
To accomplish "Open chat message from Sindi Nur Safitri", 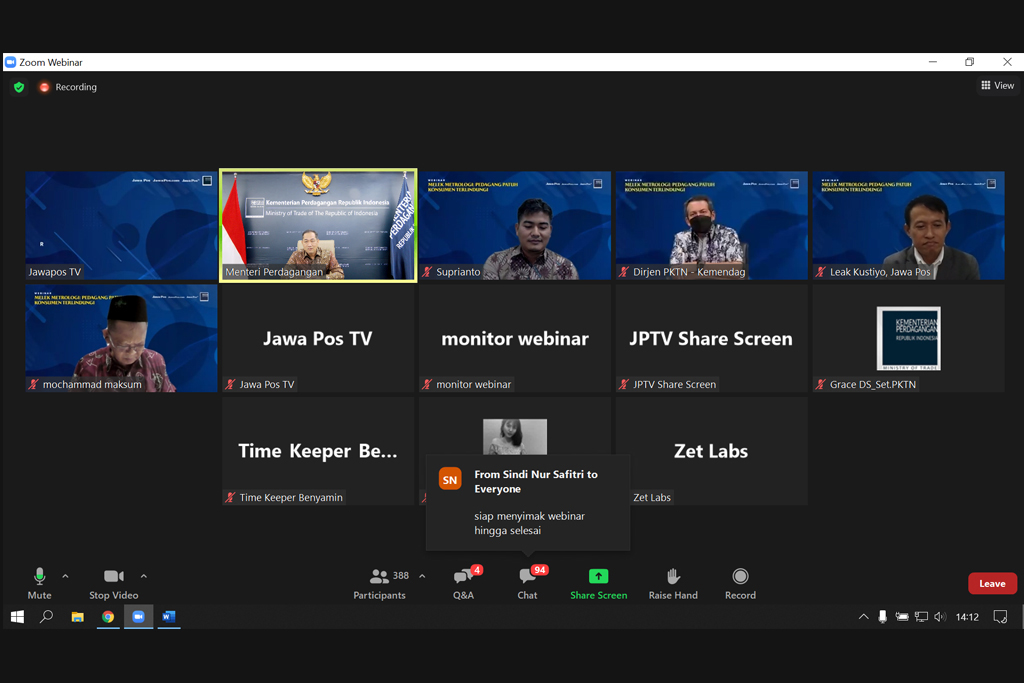I will 528,502.
